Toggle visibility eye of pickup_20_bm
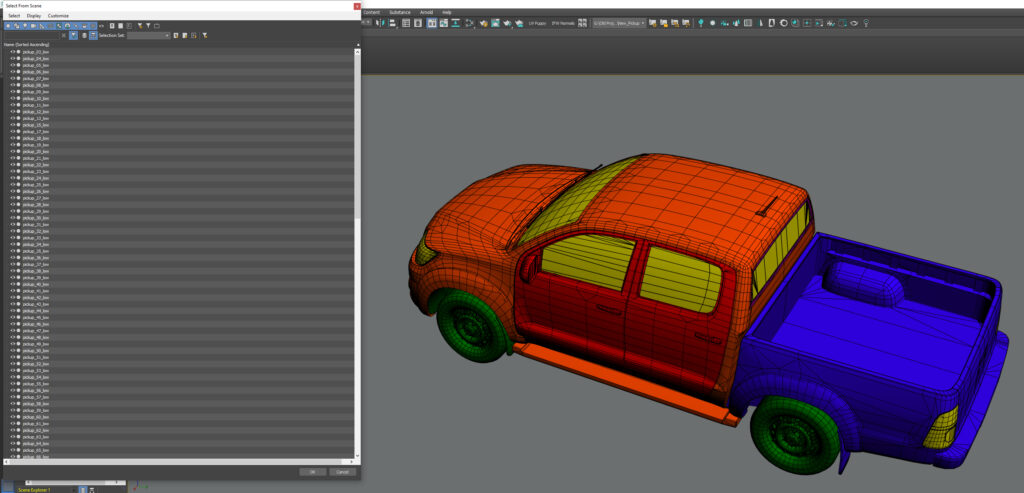 13,152
